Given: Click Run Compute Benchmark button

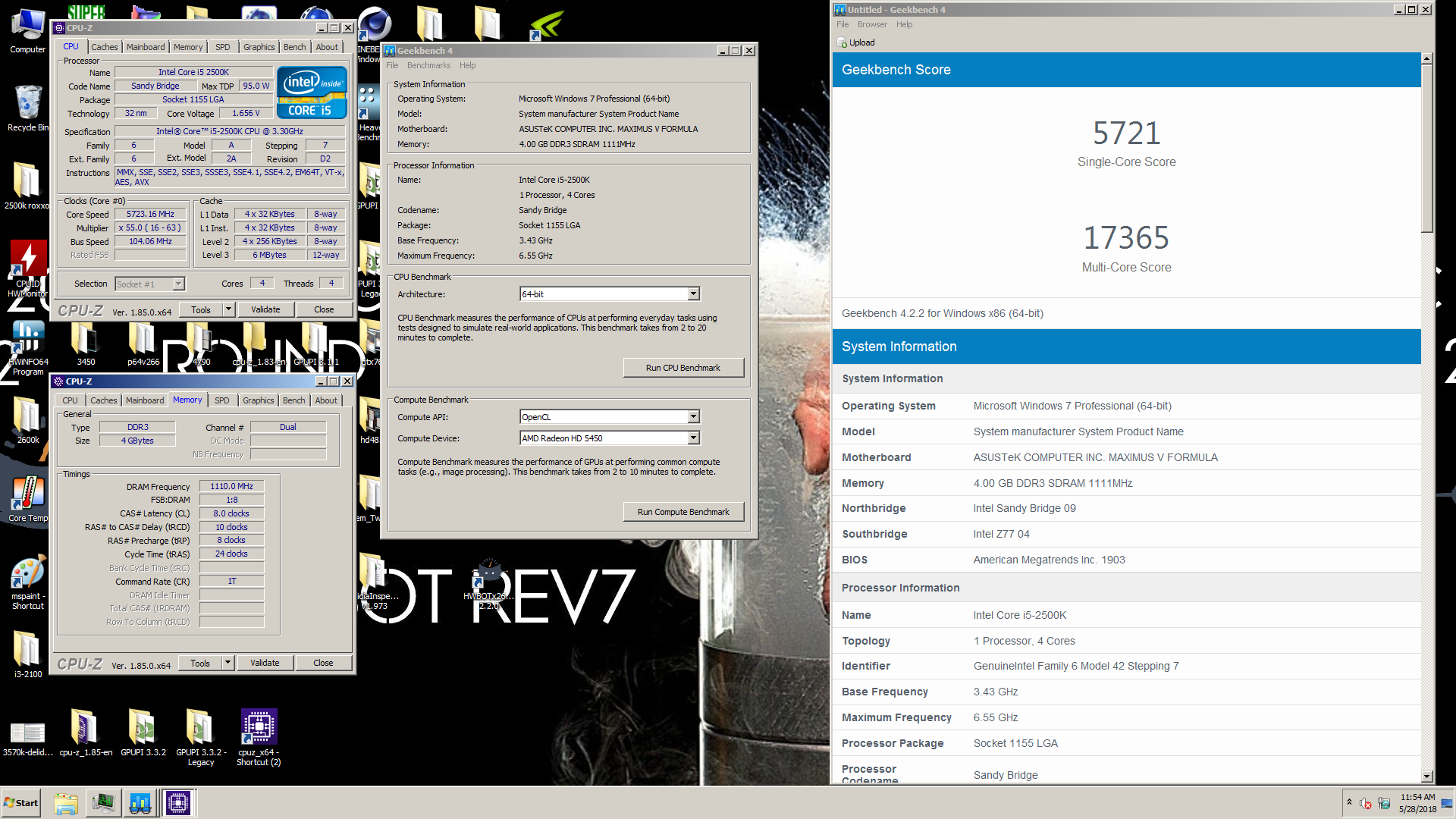Looking at the screenshot, I should click(x=682, y=512).
